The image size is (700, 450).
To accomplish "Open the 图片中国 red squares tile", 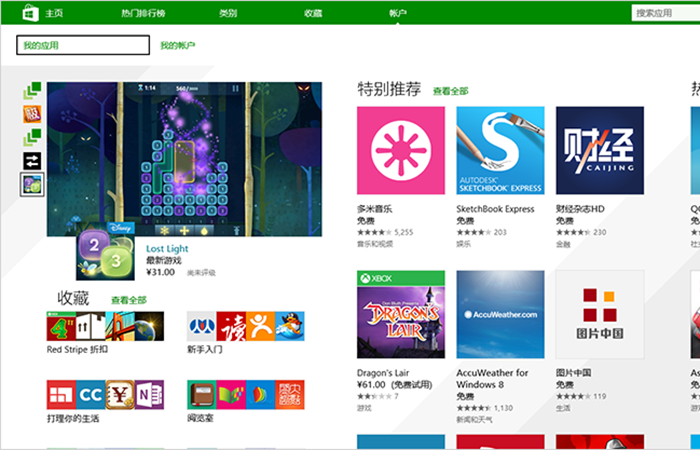I will pos(600,314).
